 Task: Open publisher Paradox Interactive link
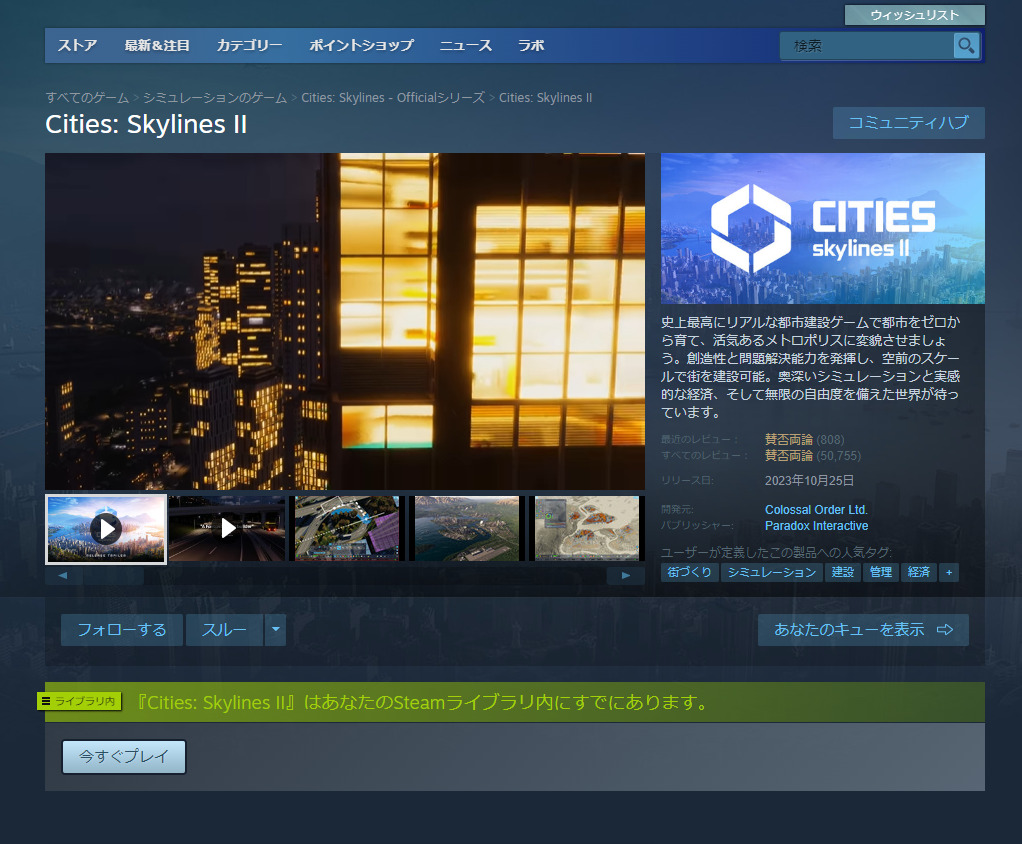(817, 526)
